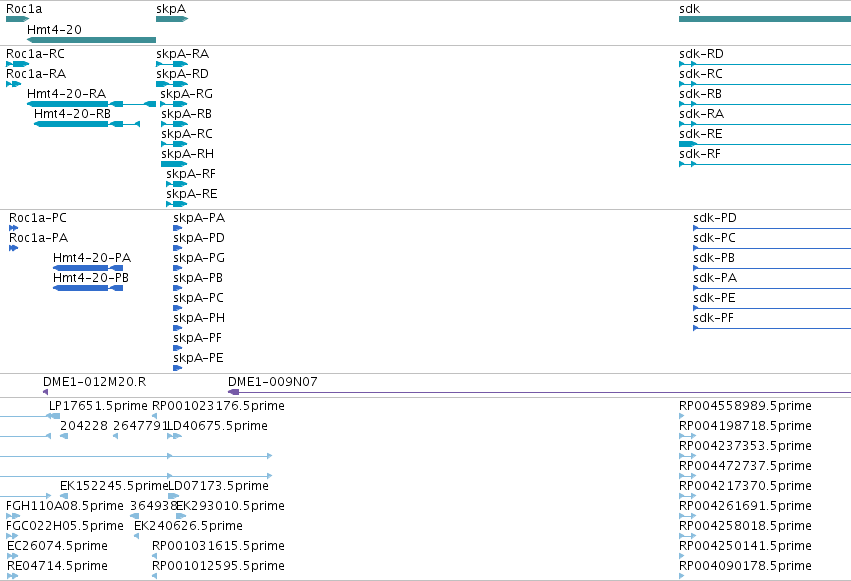Select the sdk-PD protein label
The image size is (851, 581).
(x=715, y=218)
